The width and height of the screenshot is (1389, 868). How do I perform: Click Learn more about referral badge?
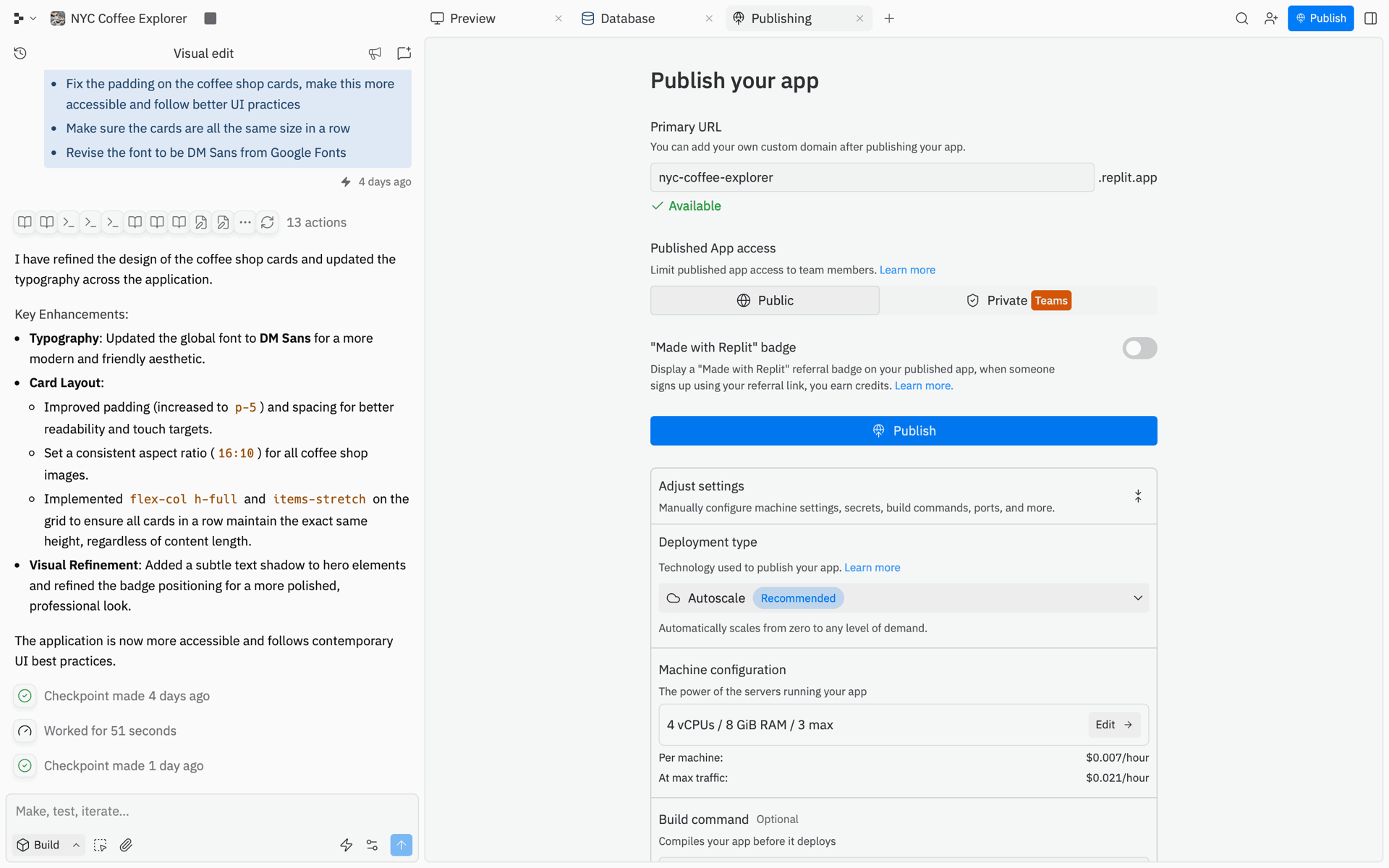click(x=924, y=386)
